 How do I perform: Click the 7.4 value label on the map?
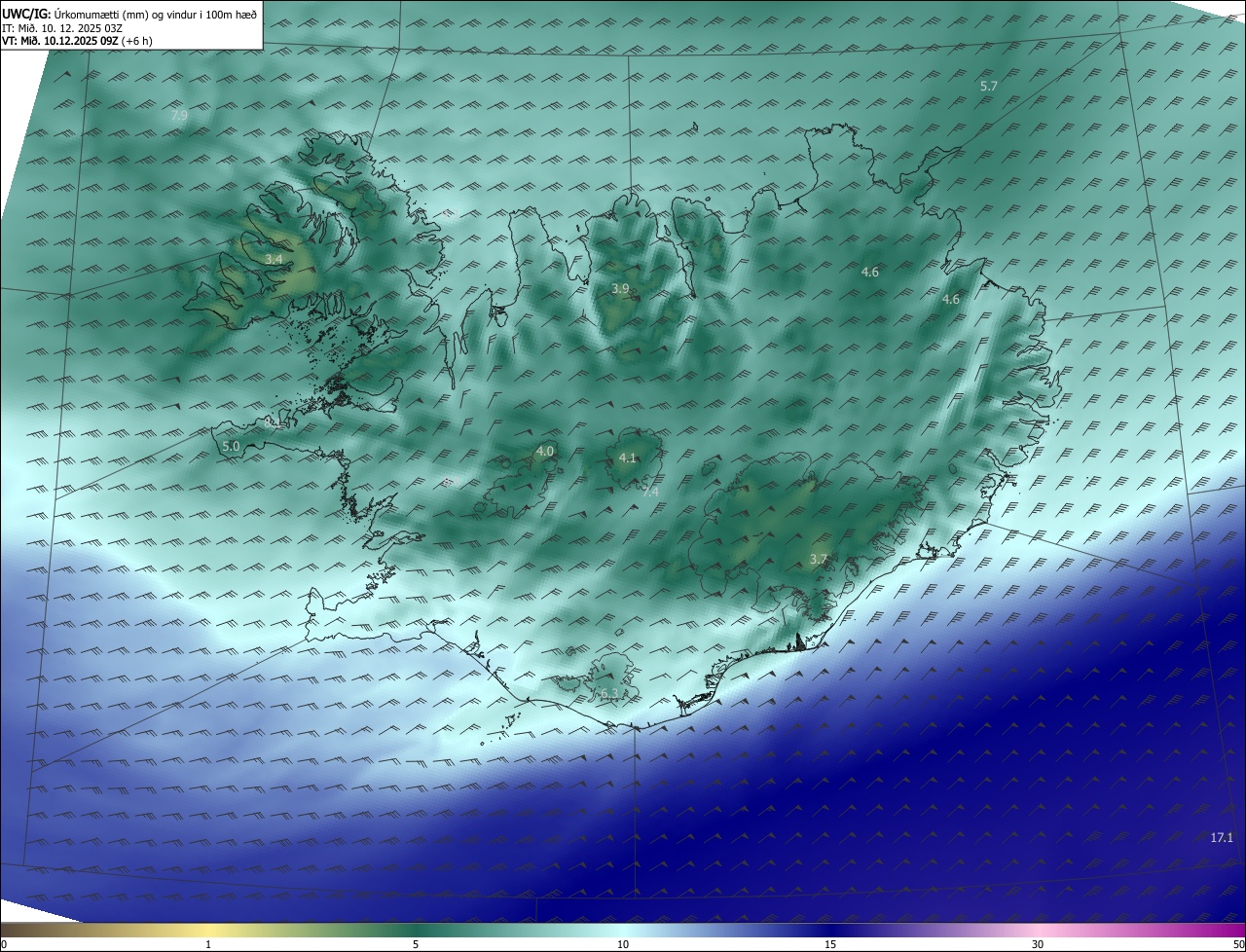pos(650,493)
